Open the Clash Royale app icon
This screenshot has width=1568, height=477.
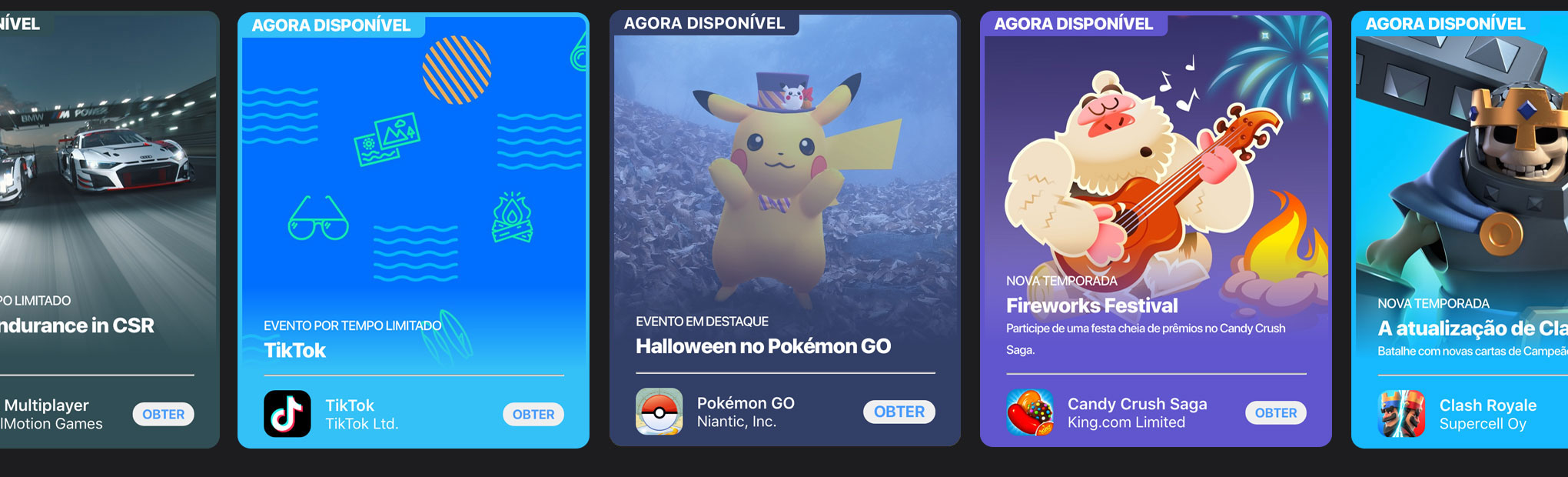(1402, 414)
